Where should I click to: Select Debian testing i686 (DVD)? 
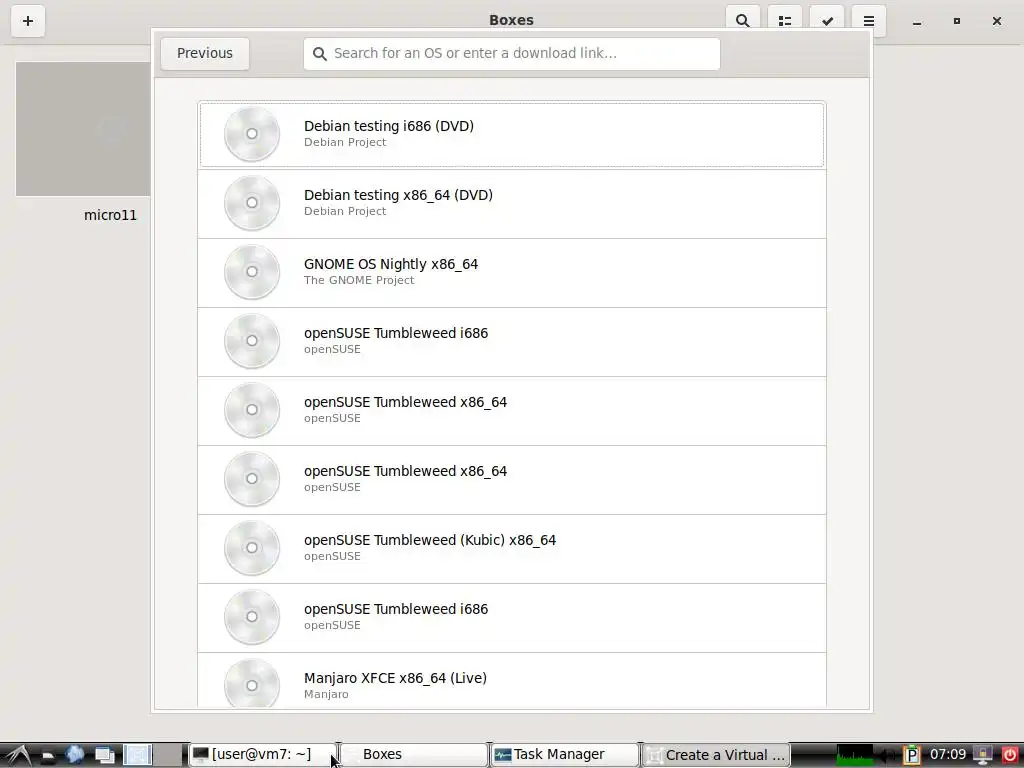511,135
